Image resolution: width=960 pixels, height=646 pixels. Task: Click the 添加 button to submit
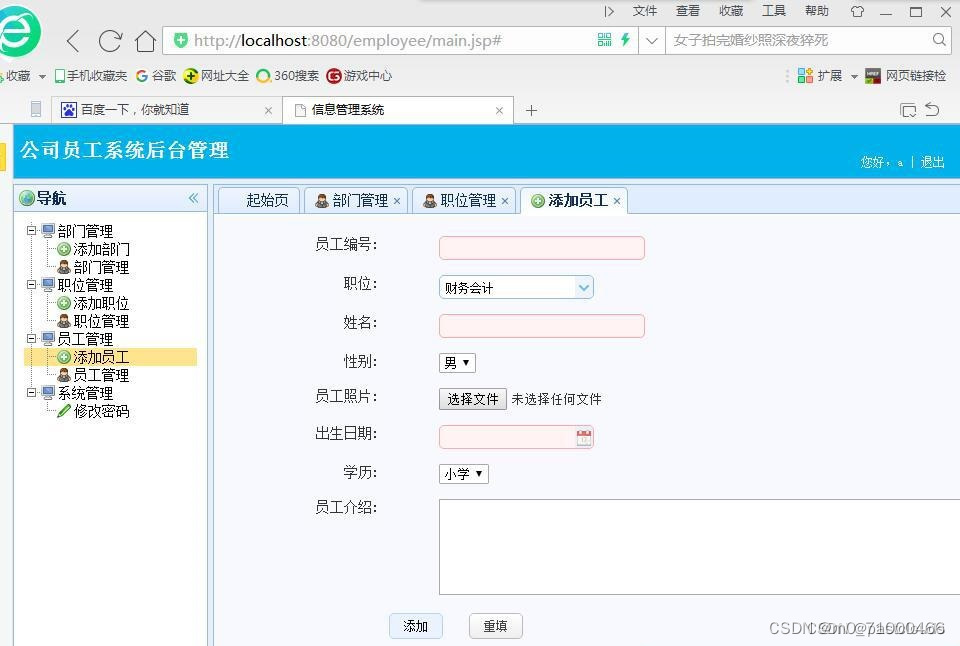[416, 625]
